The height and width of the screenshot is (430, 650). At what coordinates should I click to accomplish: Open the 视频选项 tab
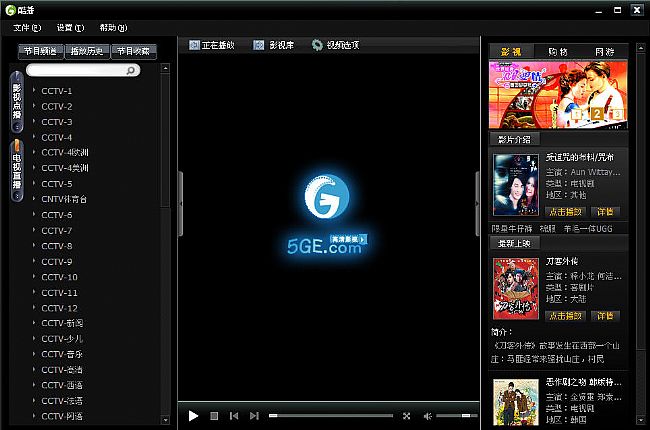(x=335, y=45)
